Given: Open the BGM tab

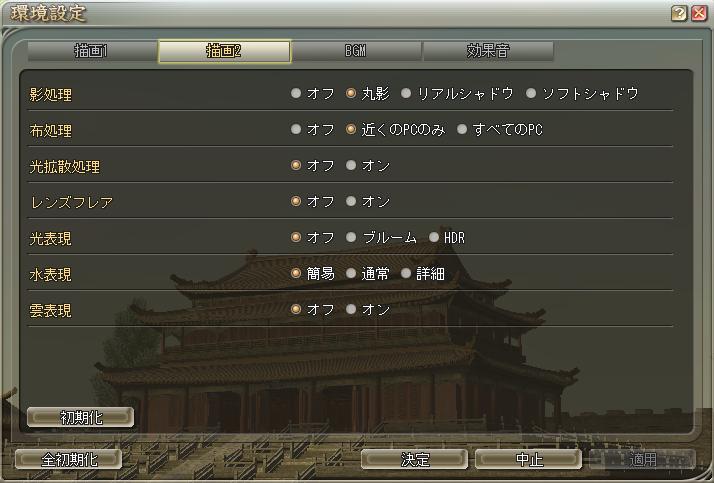Looking at the screenshot, I should (356, 51).
